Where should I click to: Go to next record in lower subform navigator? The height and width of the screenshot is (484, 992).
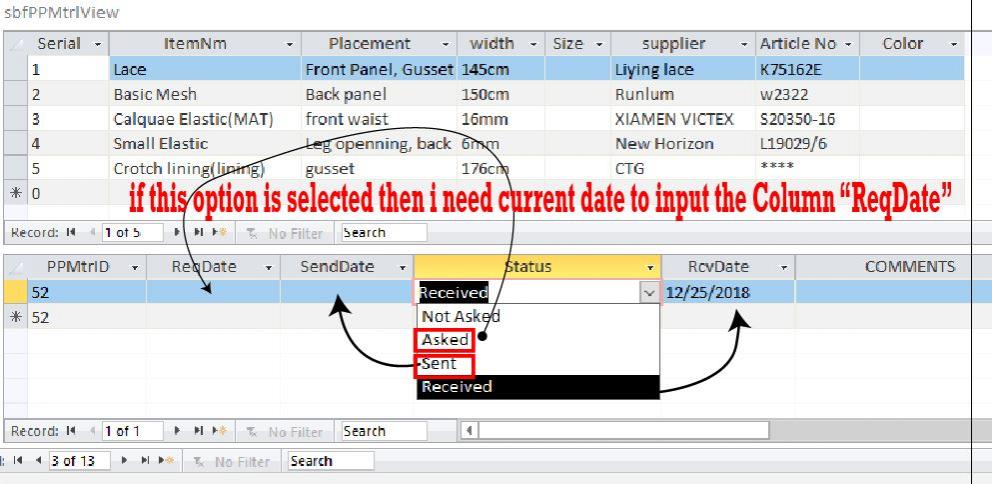click(177, 431)
